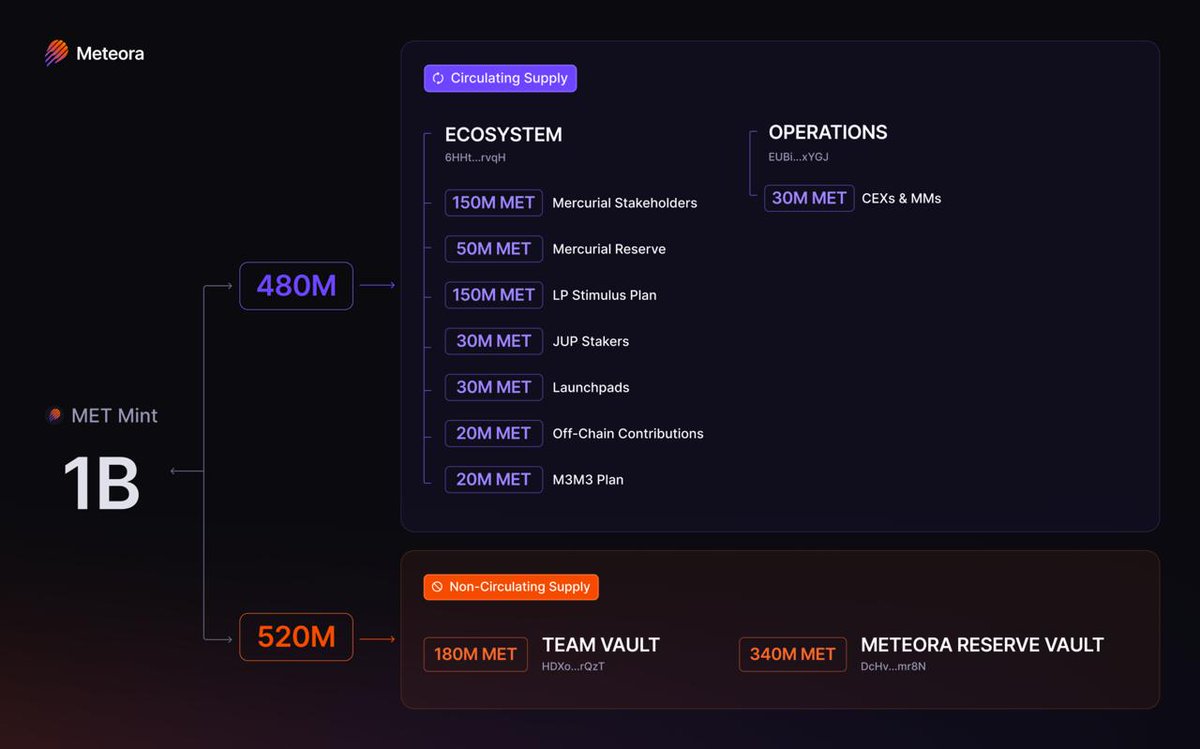The width and height of the screenshot is (1200, 749).
Task: Click the small MET Mint token icon
Action: 55,415
